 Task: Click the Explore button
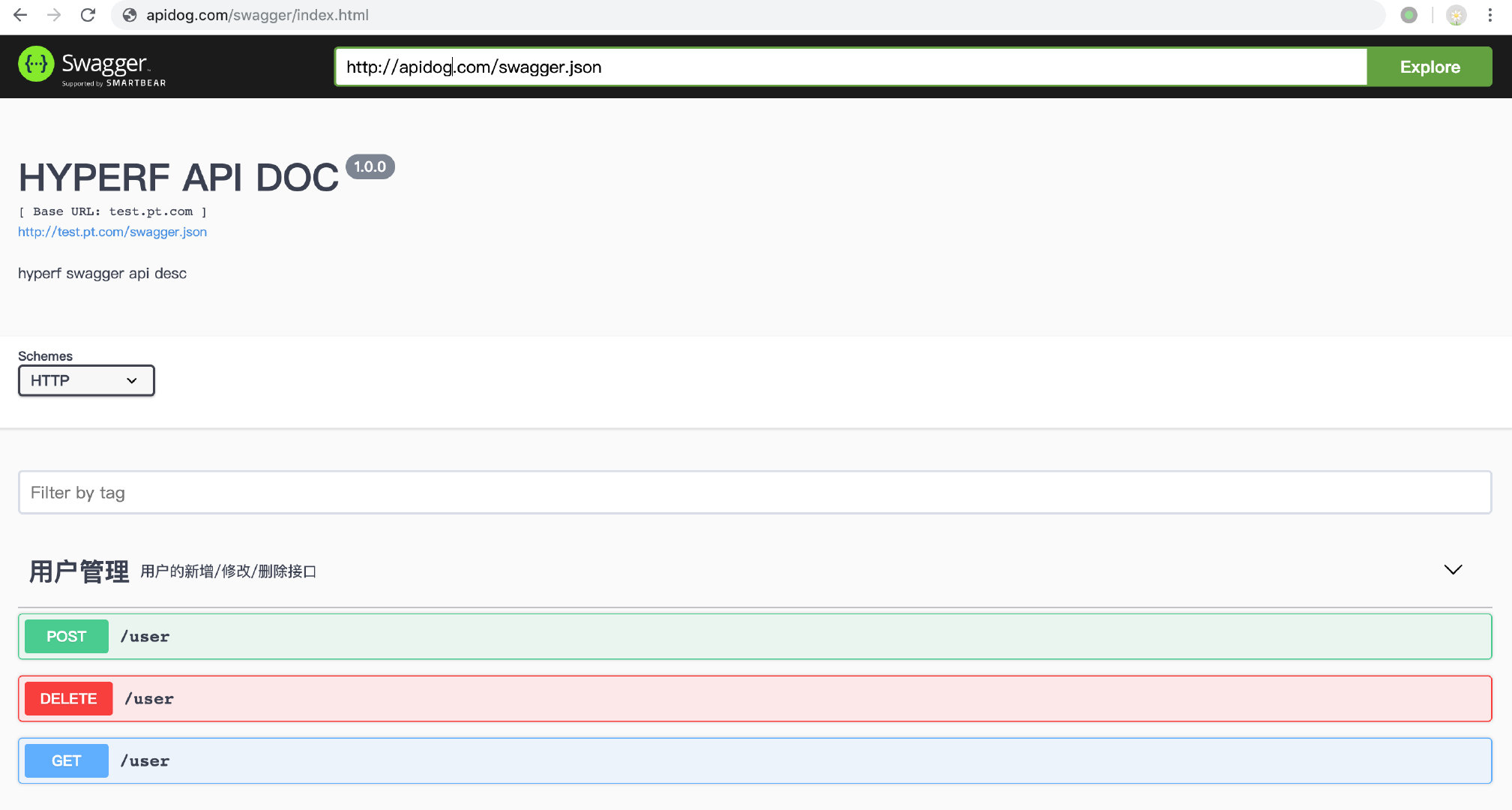pos(1429,67)
